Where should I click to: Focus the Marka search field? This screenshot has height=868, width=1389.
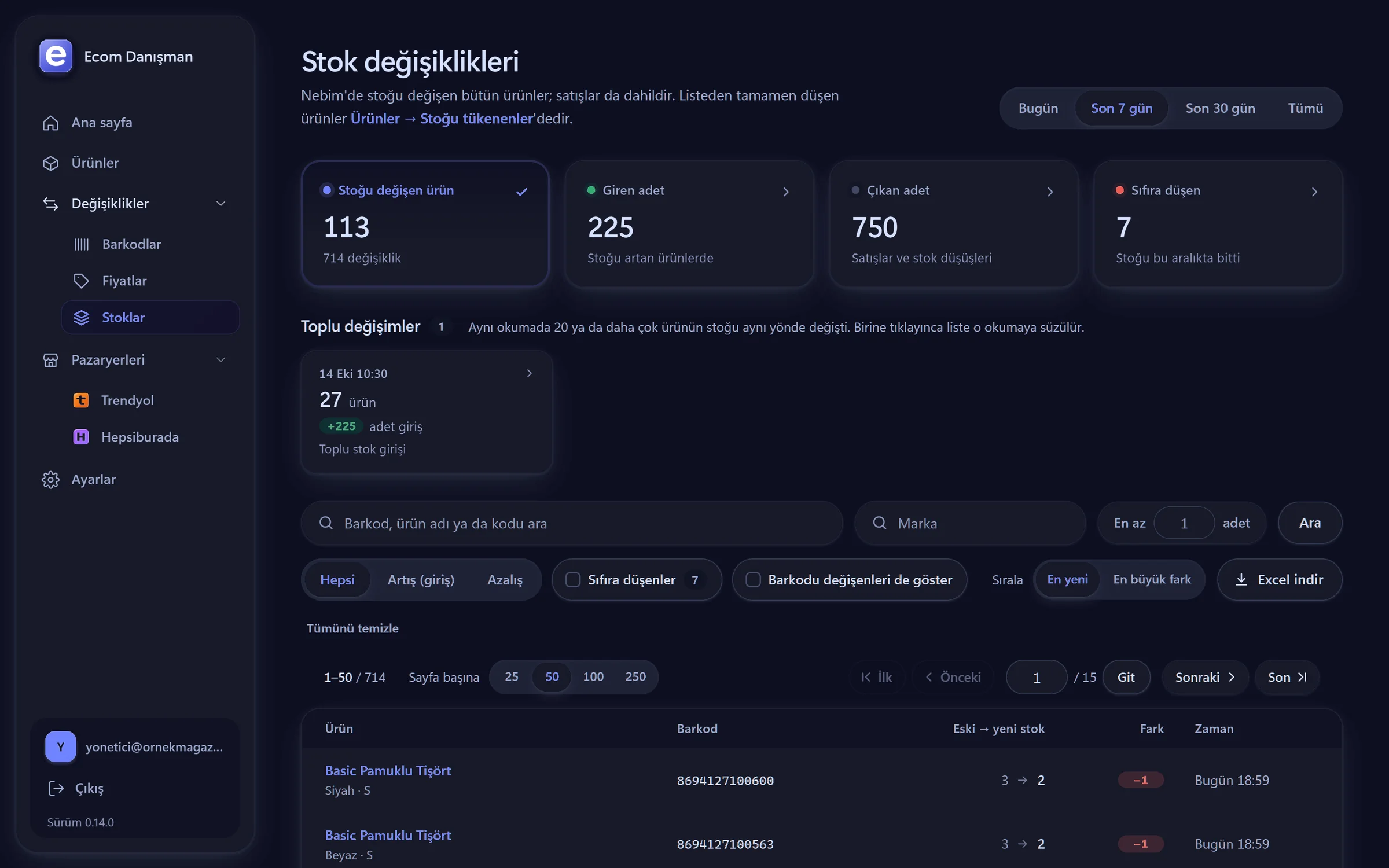tap(970, 523)
